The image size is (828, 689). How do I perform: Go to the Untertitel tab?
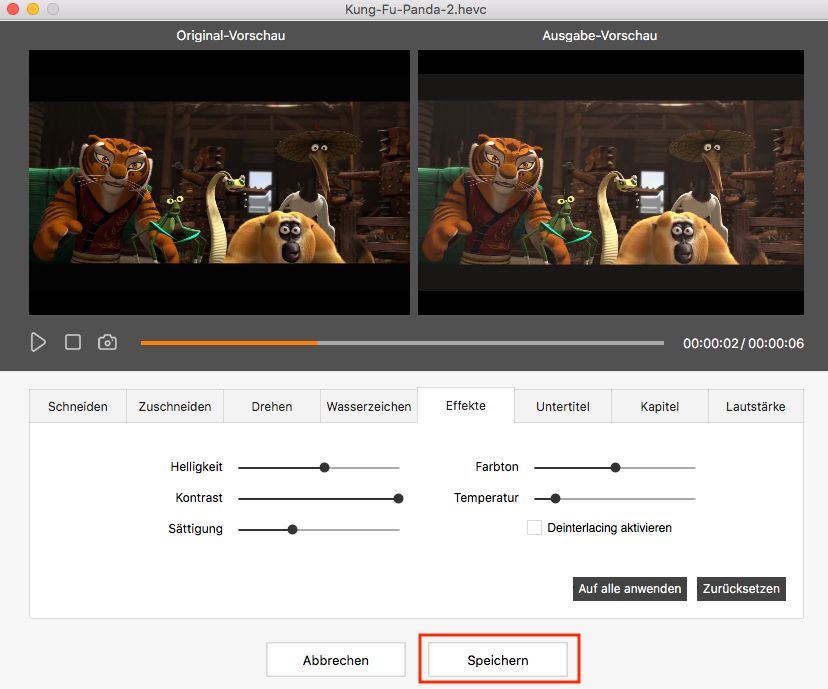point(563,407)
